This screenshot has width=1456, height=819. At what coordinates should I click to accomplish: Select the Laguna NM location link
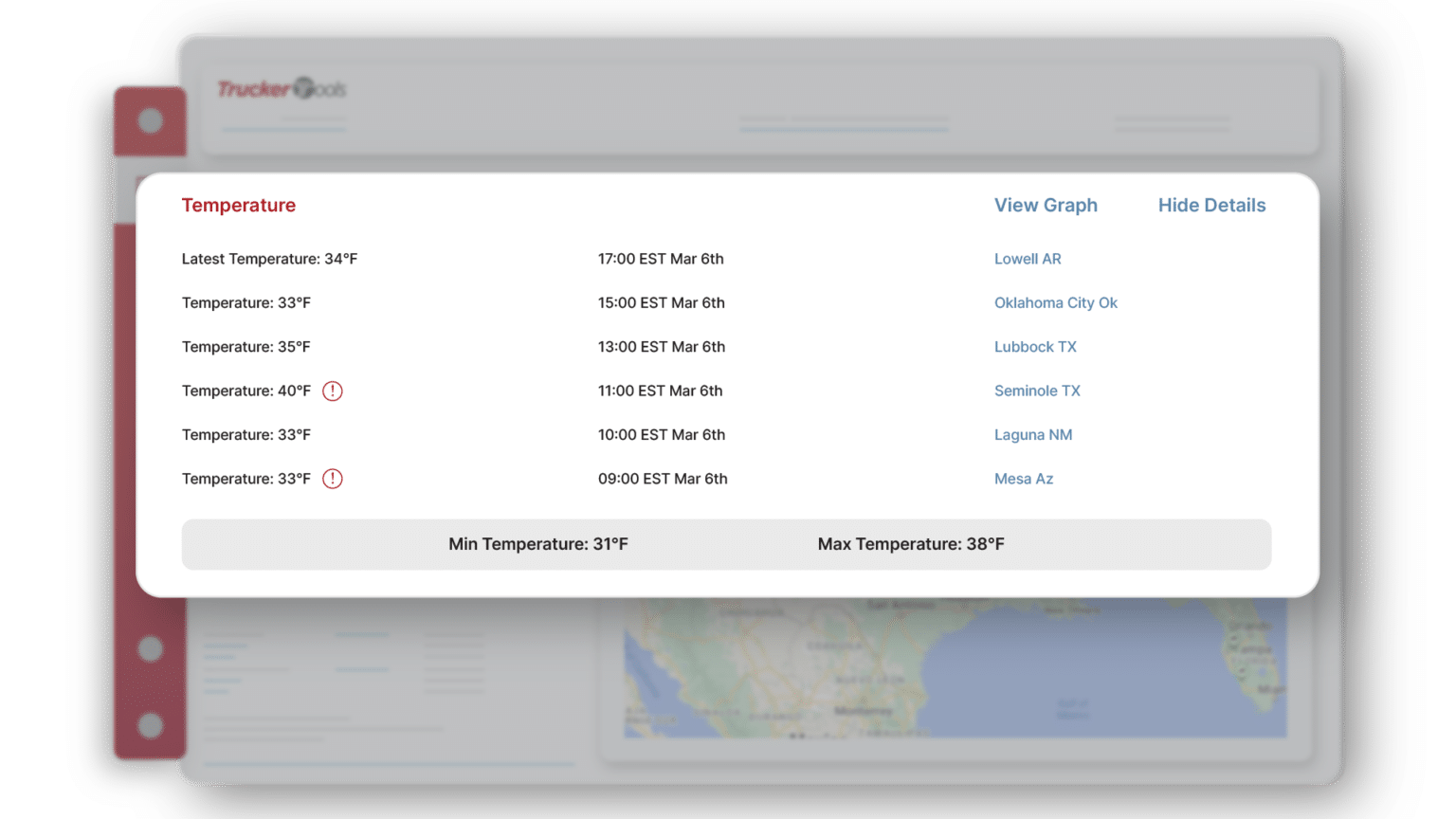click(1033, 434)
